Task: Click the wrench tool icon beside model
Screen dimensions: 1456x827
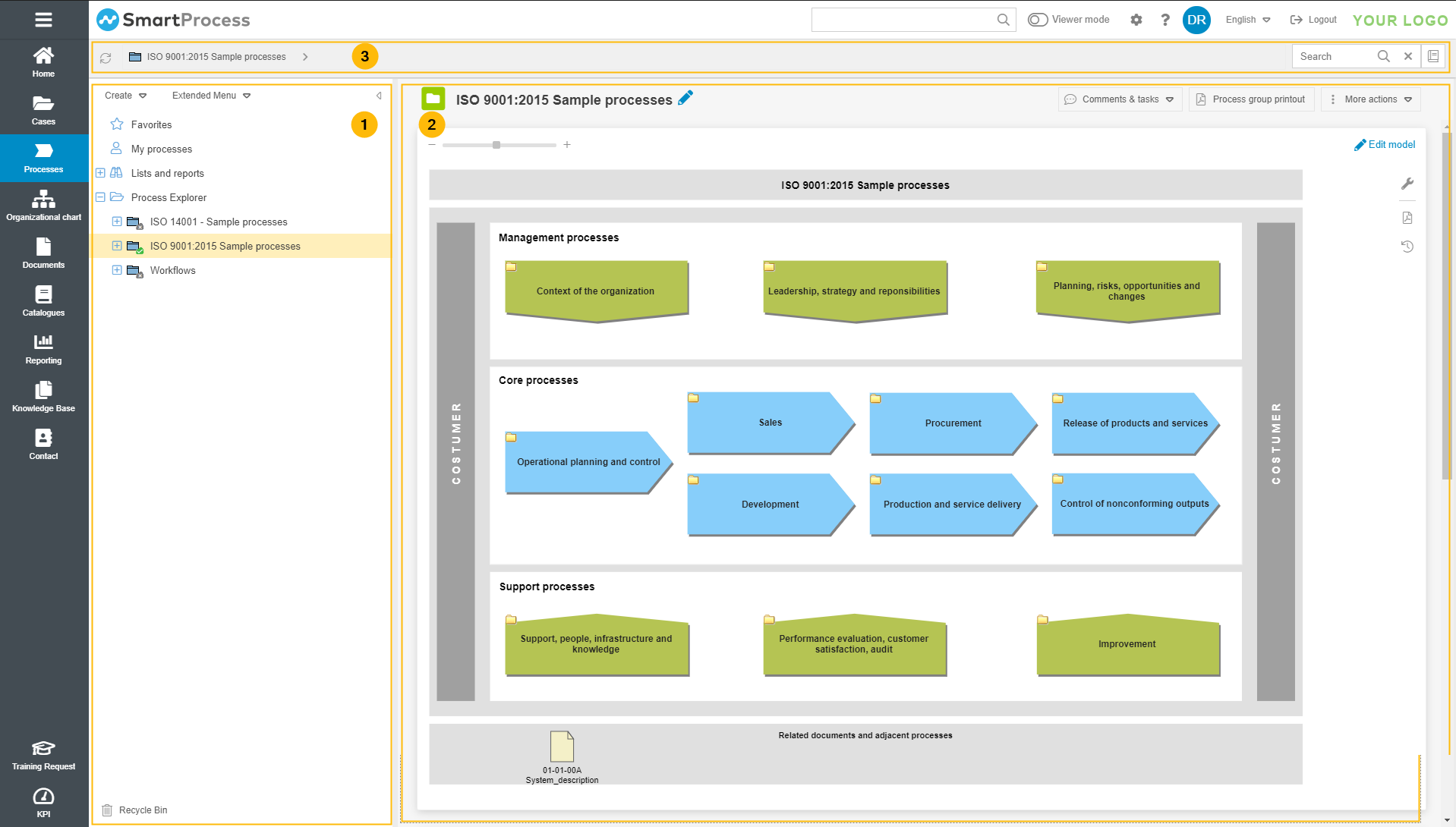Action: tap(1407, 184)
